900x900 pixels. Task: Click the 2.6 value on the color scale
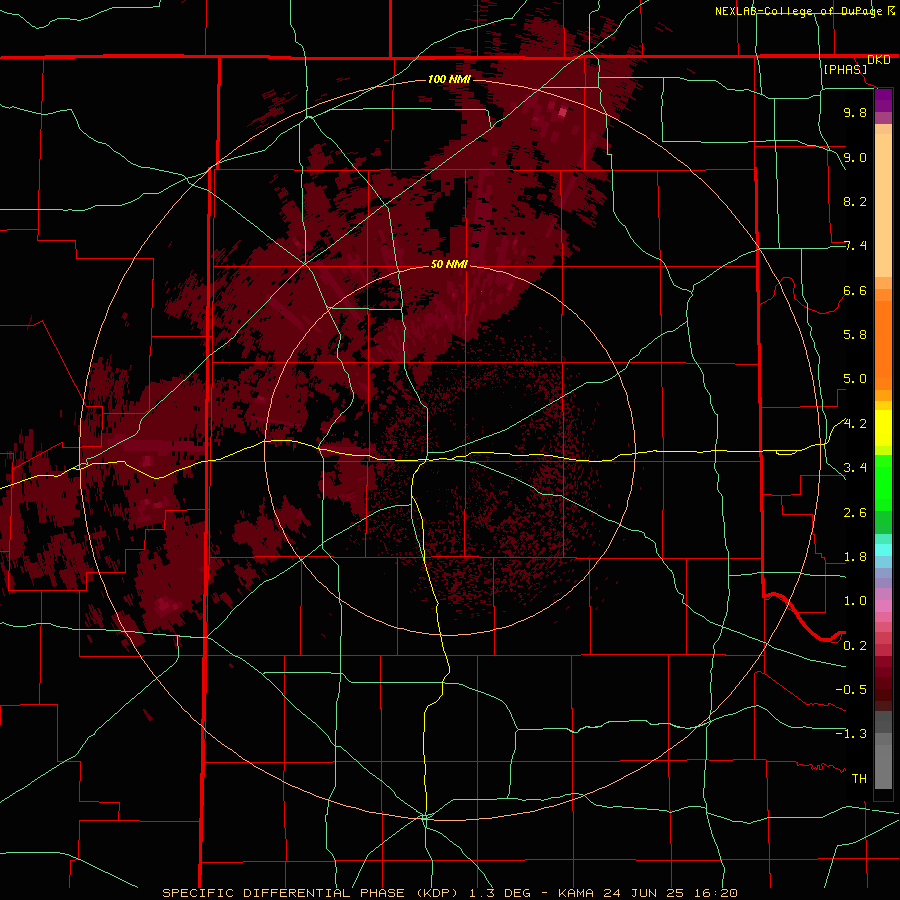point(855,513)
